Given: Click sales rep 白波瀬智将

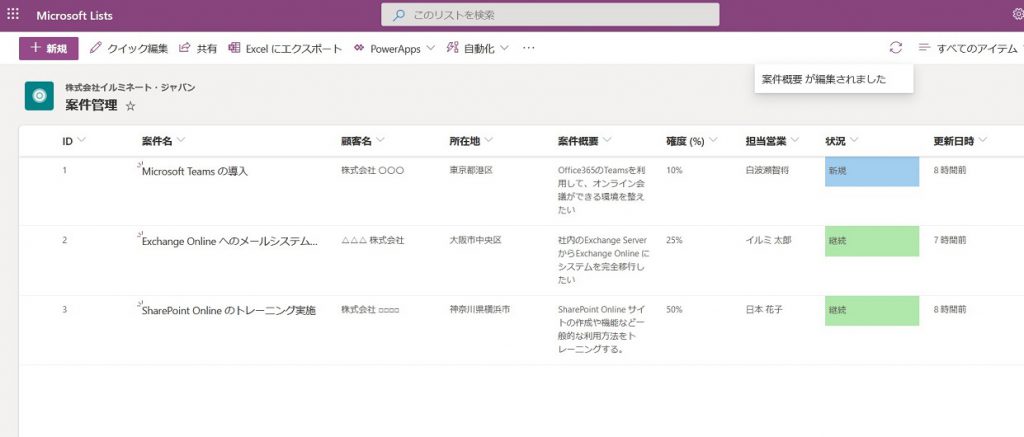Looking at the screenshot, I should click(767, 170).
